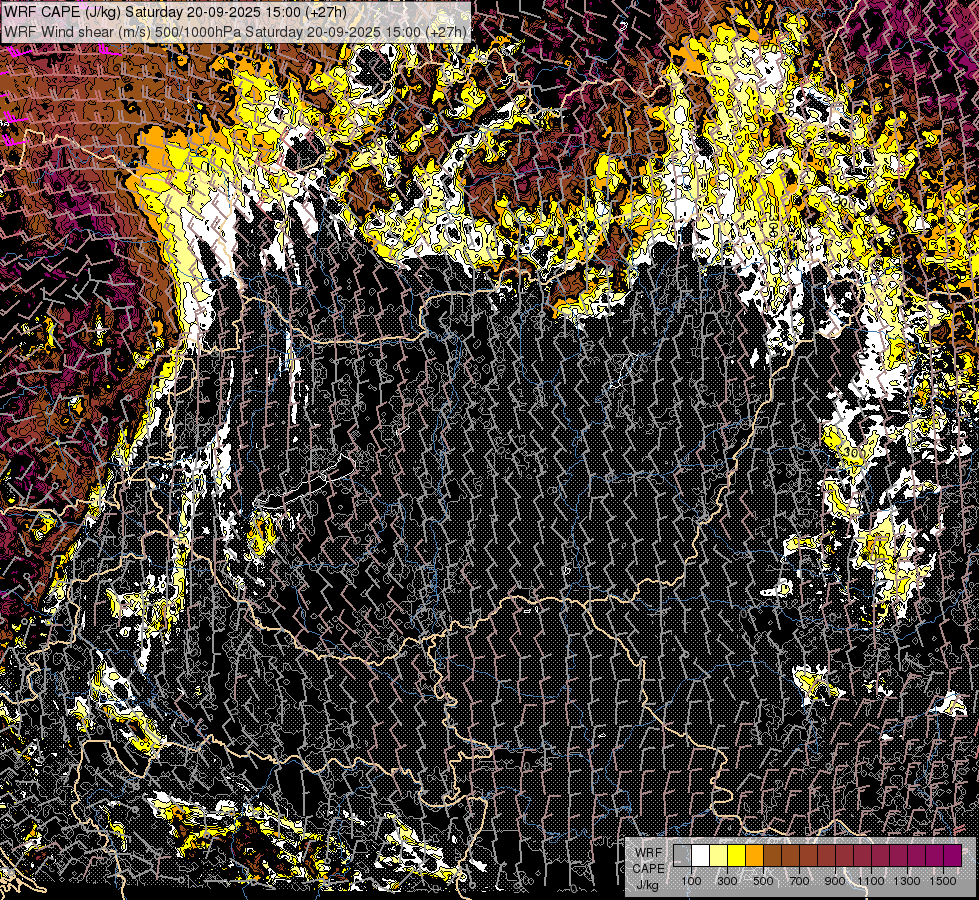Viewport: 979px width, 900px height.
Task: Click the 700 legend scale label
Action: (799, 881)
